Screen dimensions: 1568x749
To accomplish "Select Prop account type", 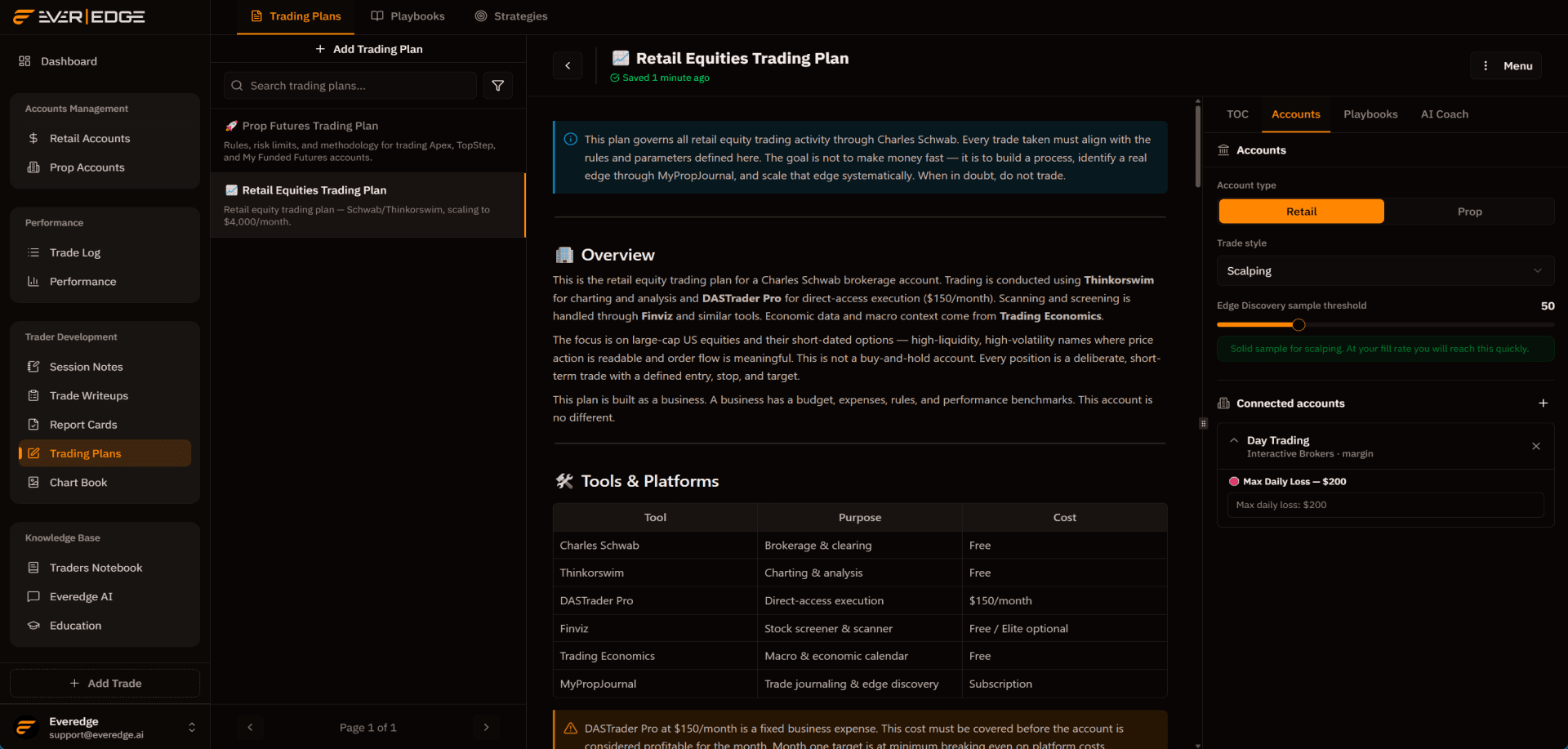I will point(1469,212).
